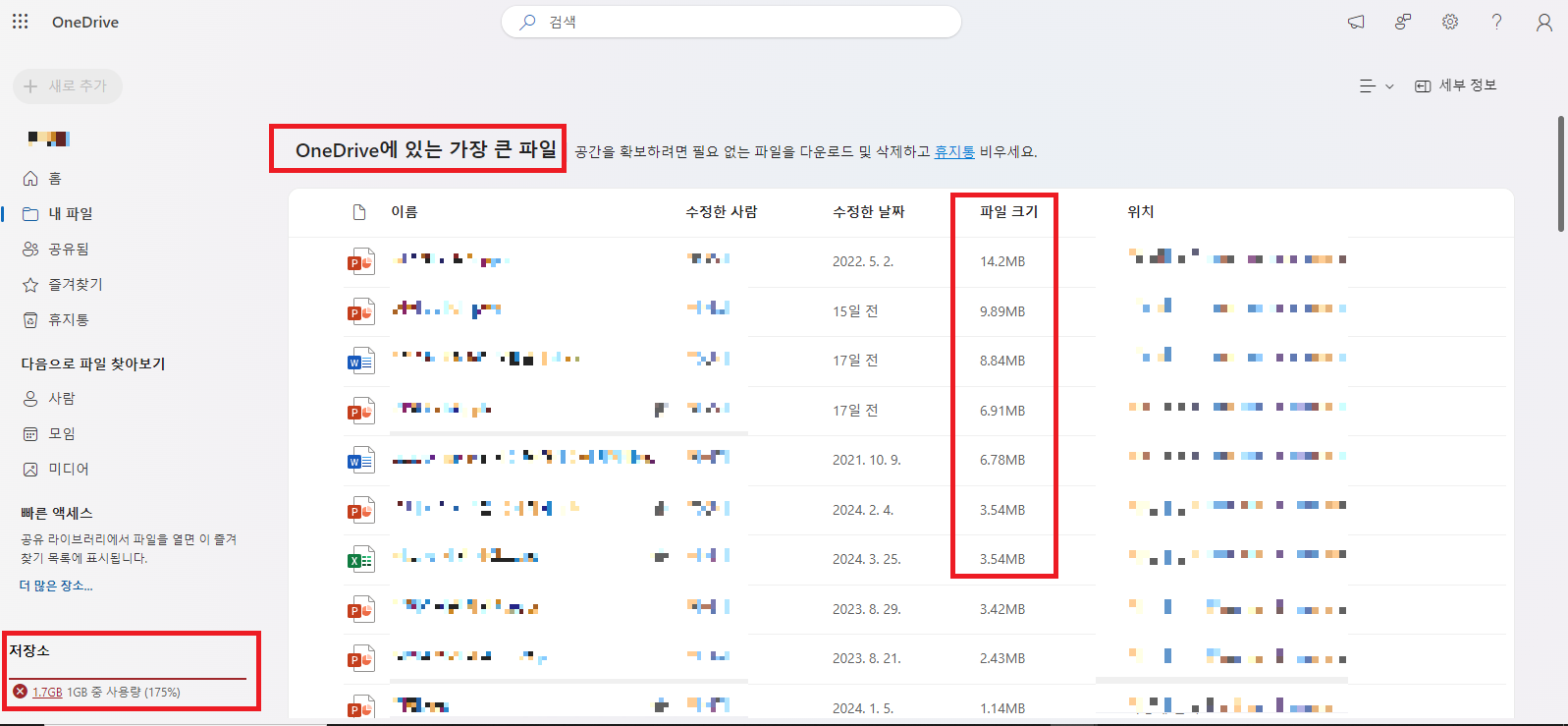Click the 8.84MB size cell

click(1002, 361)
